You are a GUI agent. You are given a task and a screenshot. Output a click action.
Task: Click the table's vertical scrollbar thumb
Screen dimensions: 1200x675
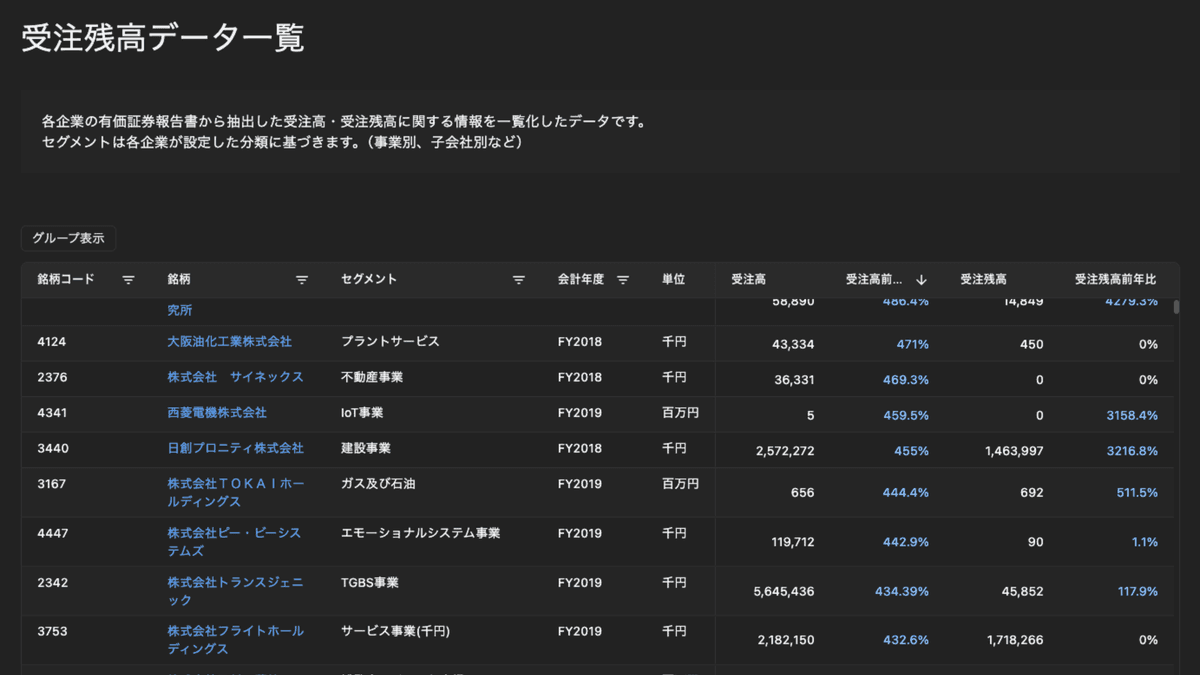point(1175,307)
